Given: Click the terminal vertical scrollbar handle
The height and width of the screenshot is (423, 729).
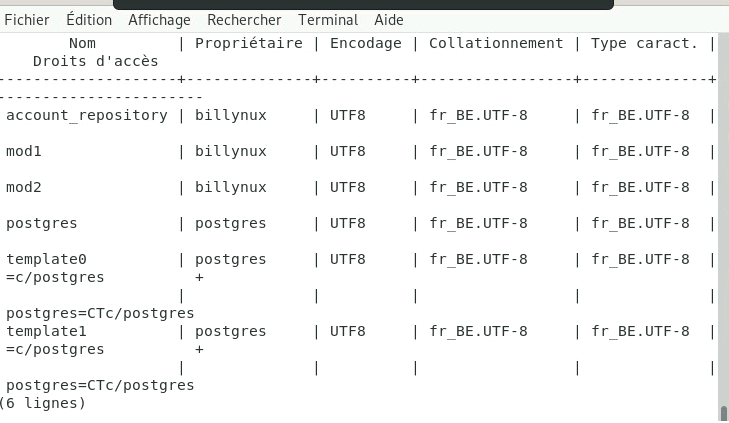Looking at the screenshot, I should tap(723, 413).
